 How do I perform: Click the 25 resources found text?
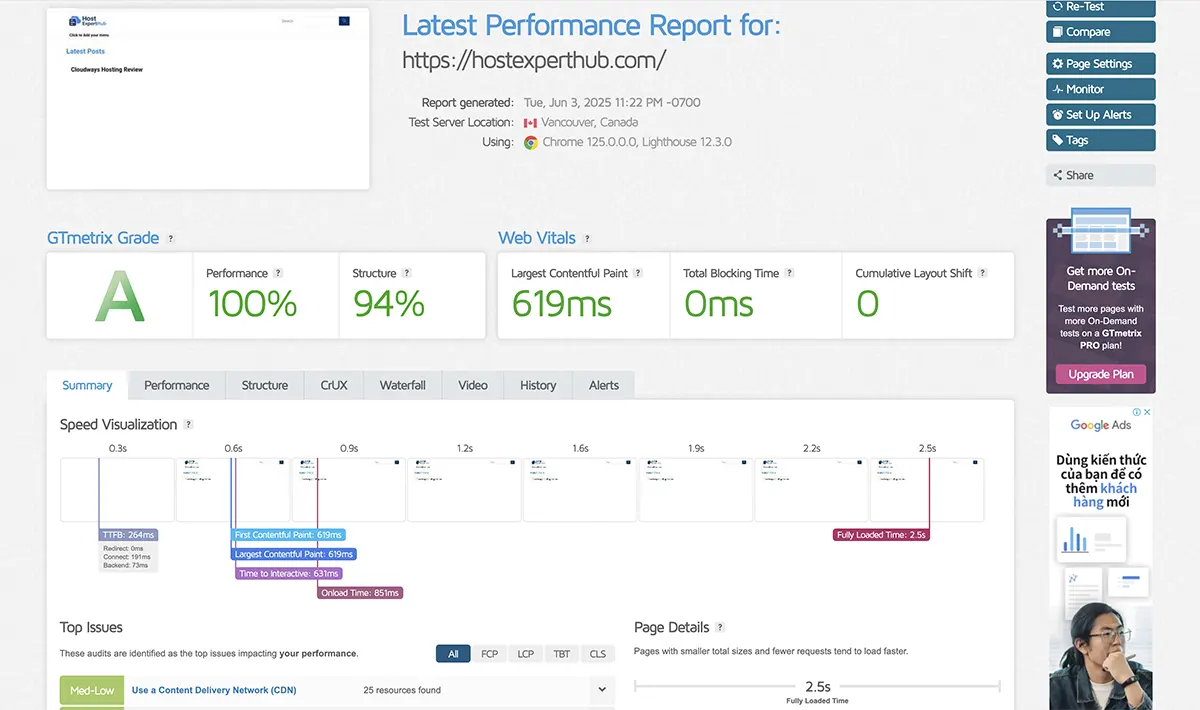[x=402, y=690]
